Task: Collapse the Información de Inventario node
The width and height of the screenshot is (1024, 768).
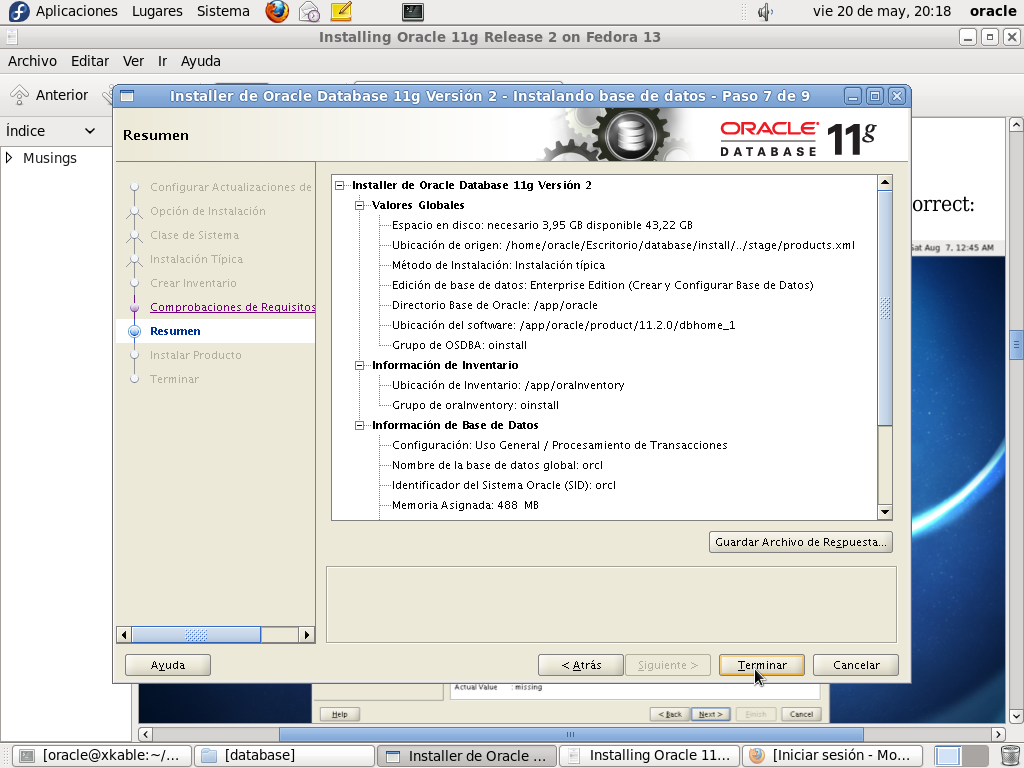Action: click(359, 365)
